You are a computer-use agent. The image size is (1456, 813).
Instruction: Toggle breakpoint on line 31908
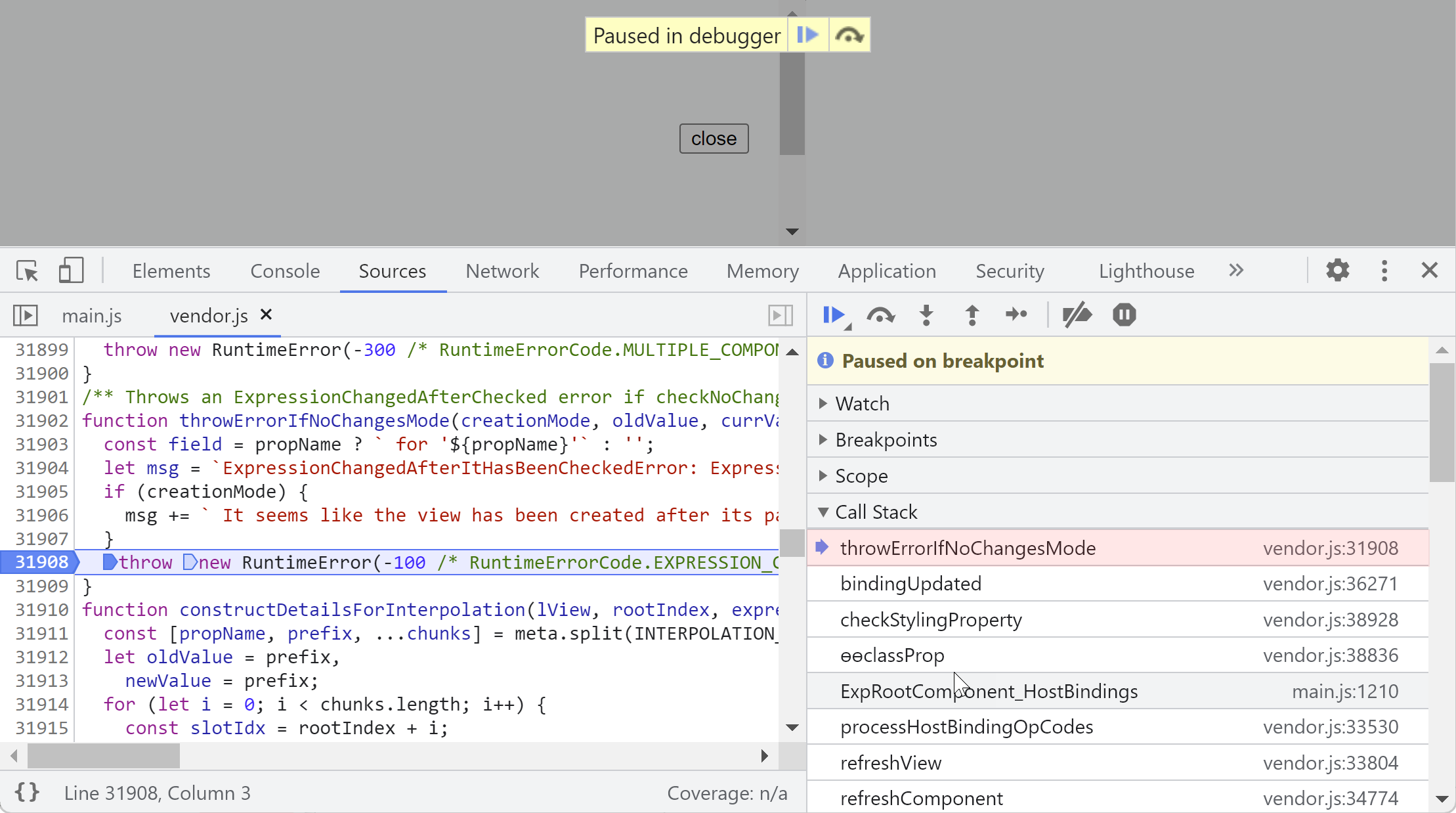point(41,562)
